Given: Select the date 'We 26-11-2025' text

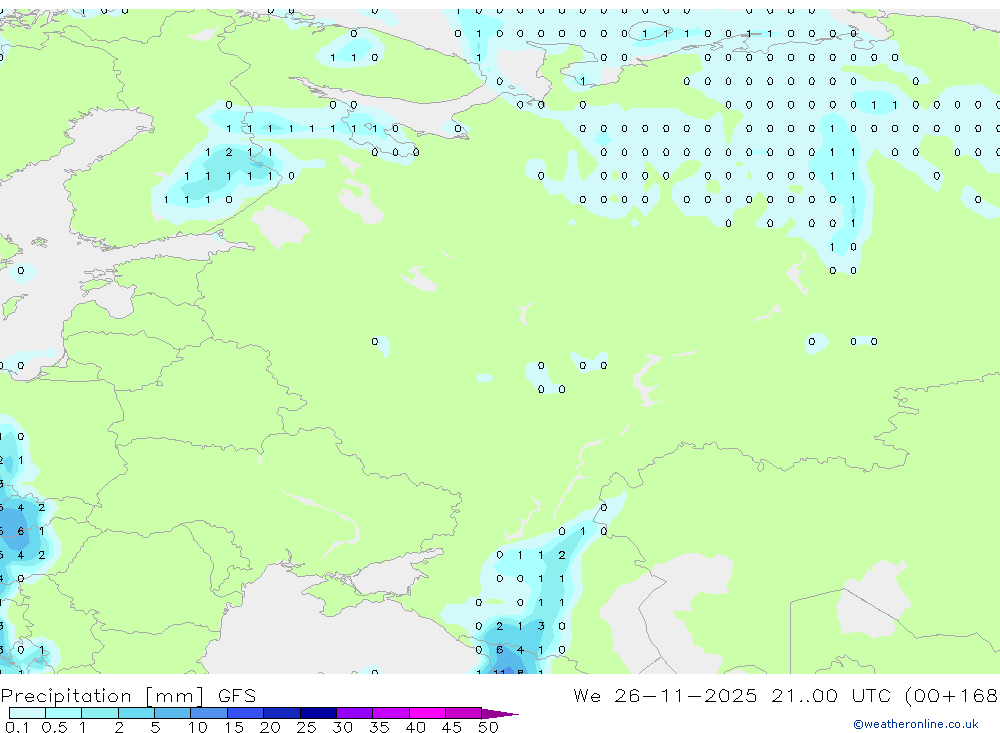Looking at the screenshot, I should (x=665, y=695).
